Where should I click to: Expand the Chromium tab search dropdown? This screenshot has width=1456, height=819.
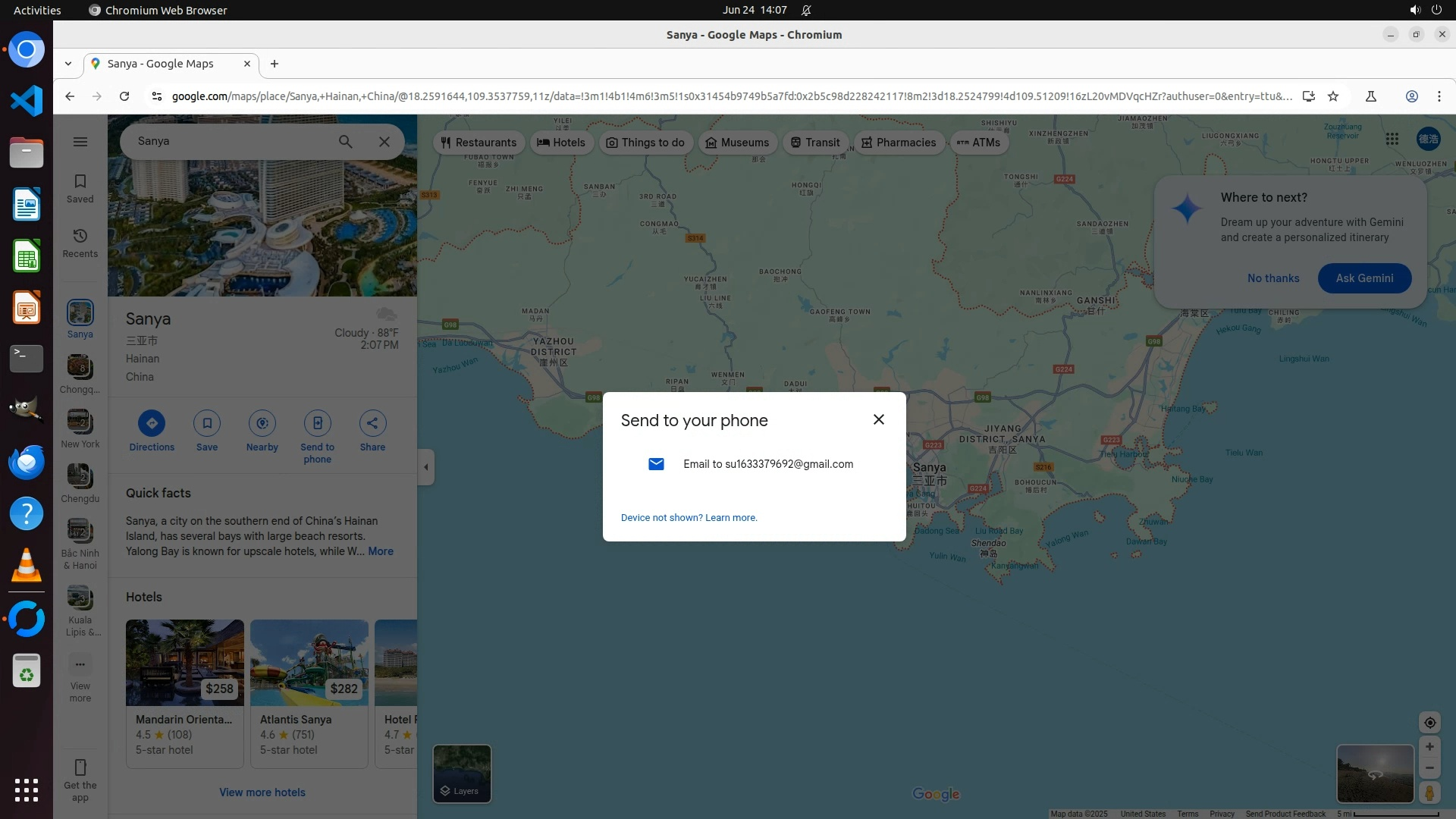pyautogui.click(x=68, y=64)
